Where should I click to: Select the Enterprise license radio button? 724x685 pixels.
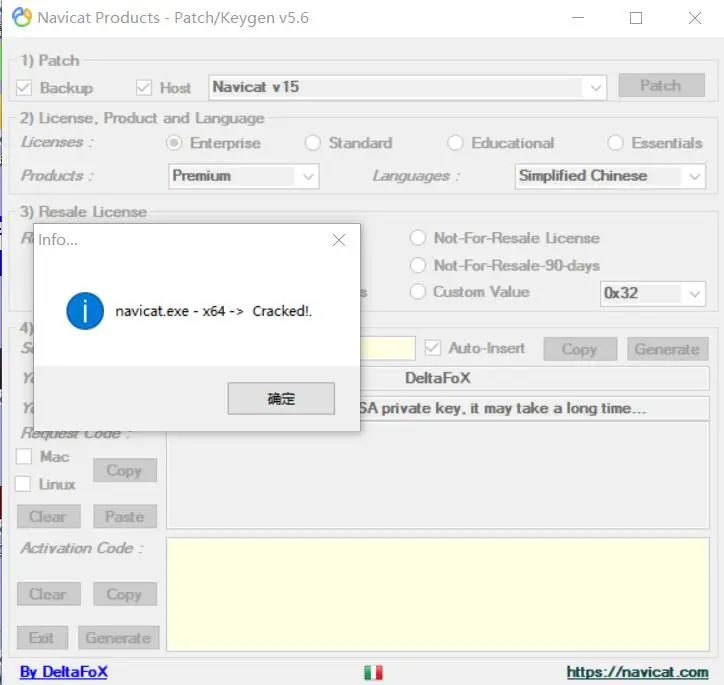[x=174, y=143]
